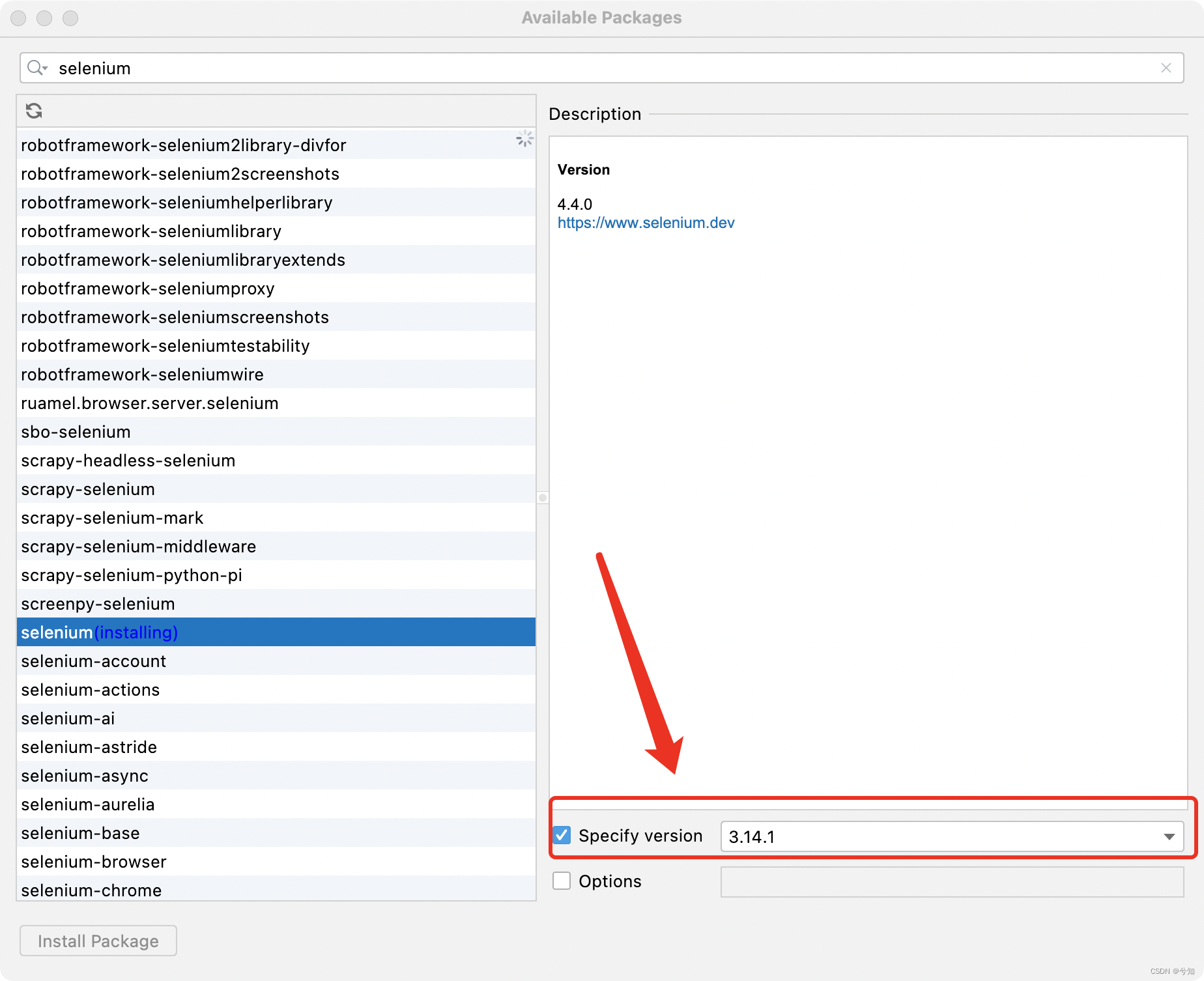Select selenium-chrome package
1204x981 pixels.
tap(276, 889)
